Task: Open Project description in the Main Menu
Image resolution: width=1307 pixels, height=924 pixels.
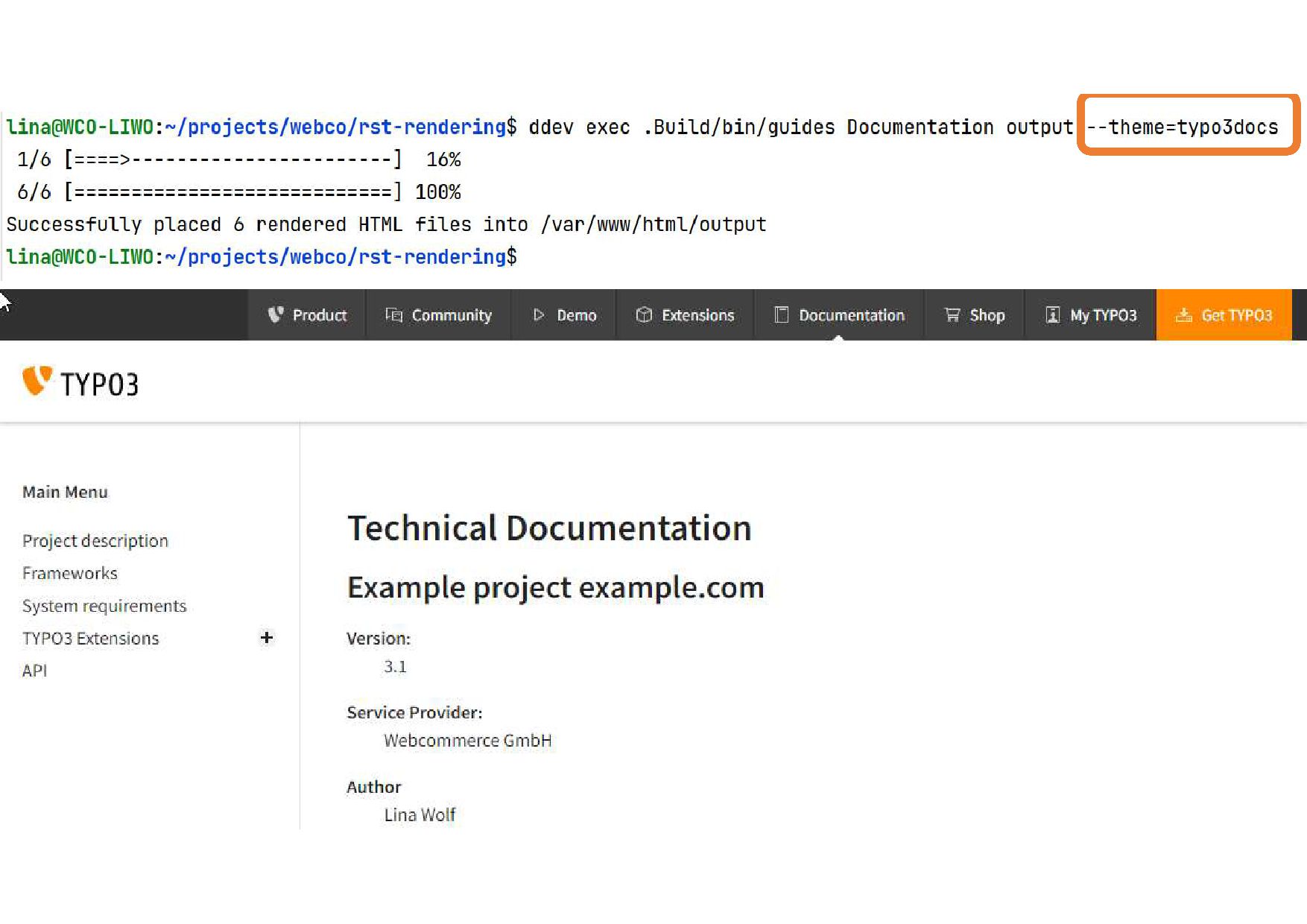Action: tap(95, 540)
